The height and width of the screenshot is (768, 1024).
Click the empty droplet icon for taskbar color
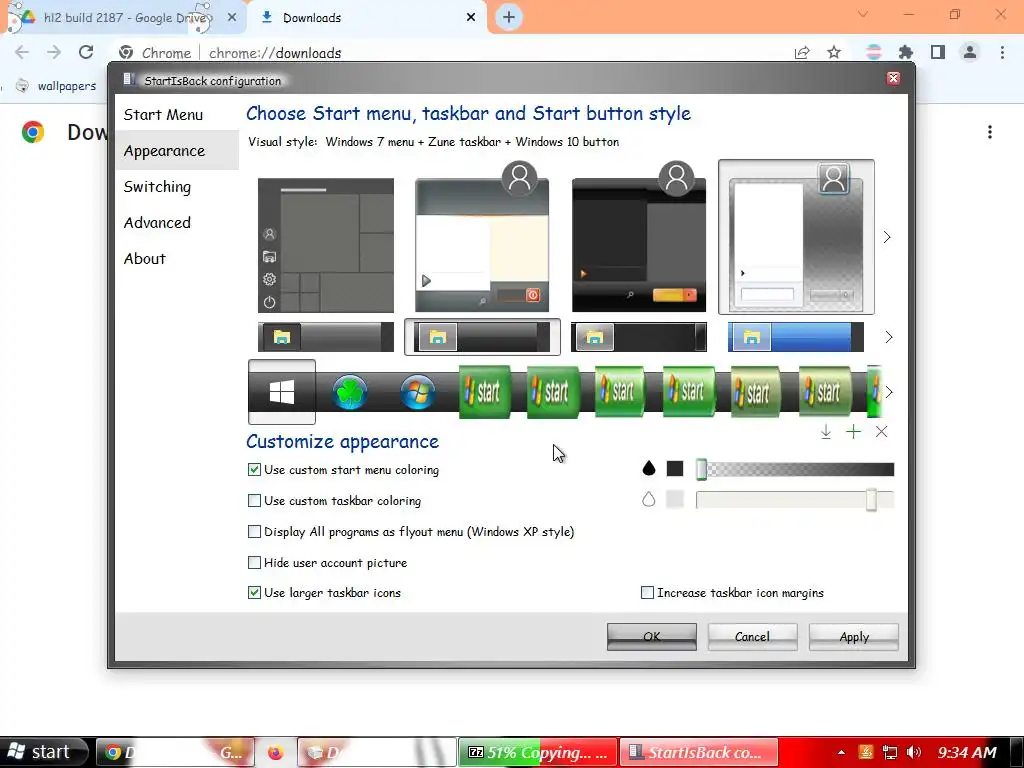648,500
